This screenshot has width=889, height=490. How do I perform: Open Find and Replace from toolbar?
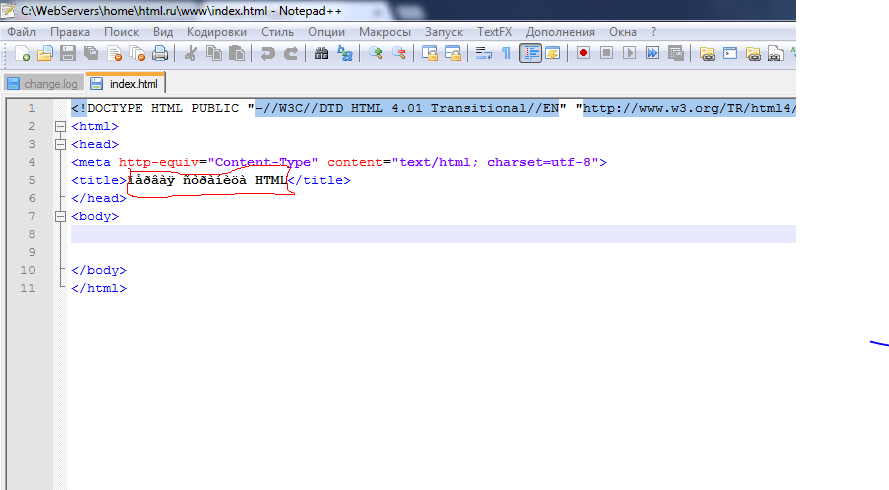tap(345, 54)
